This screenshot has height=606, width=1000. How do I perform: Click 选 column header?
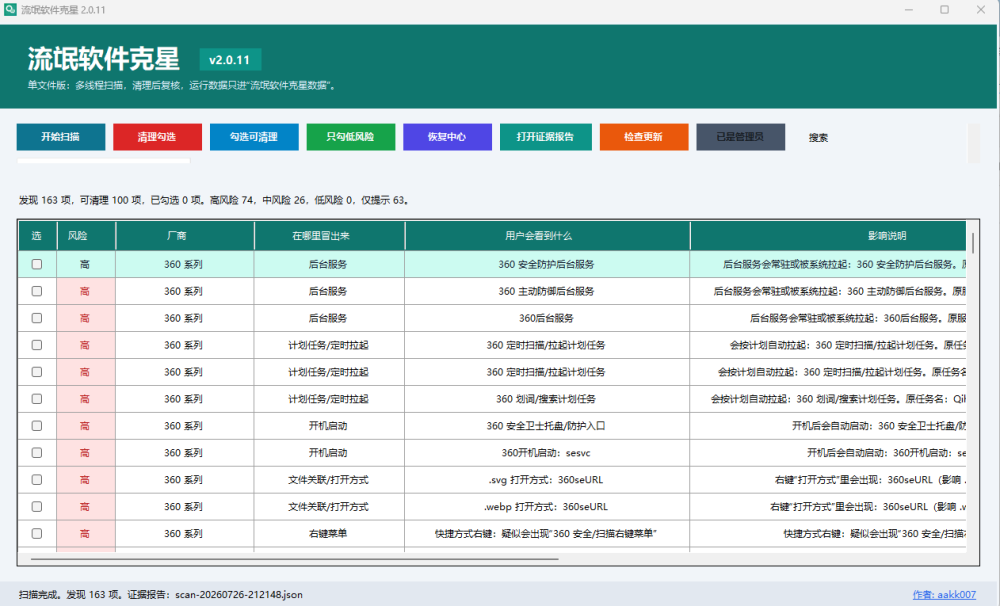[x=37, y=236]
